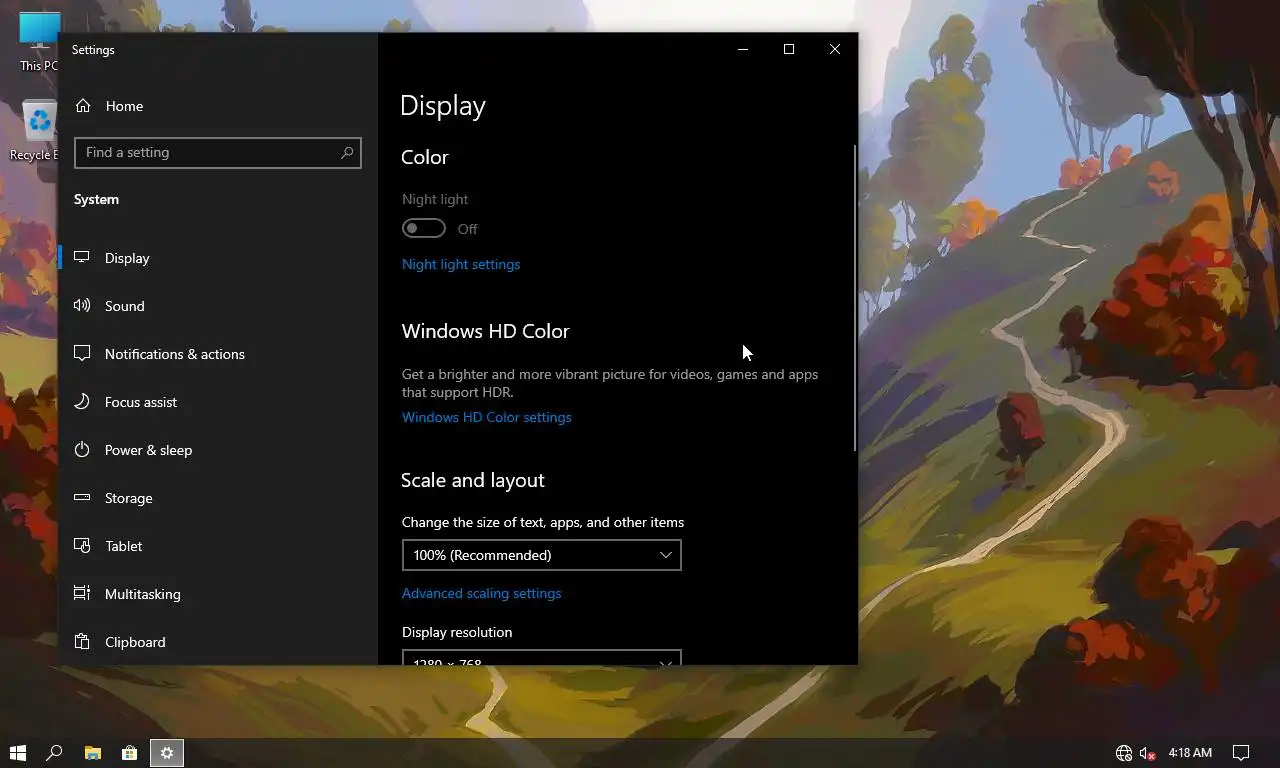Image resolution: width=1280 pixels, height=768 pixels.
Task: Click the Multitasking icon in sidebar
Action: click(x=82, y=594)
